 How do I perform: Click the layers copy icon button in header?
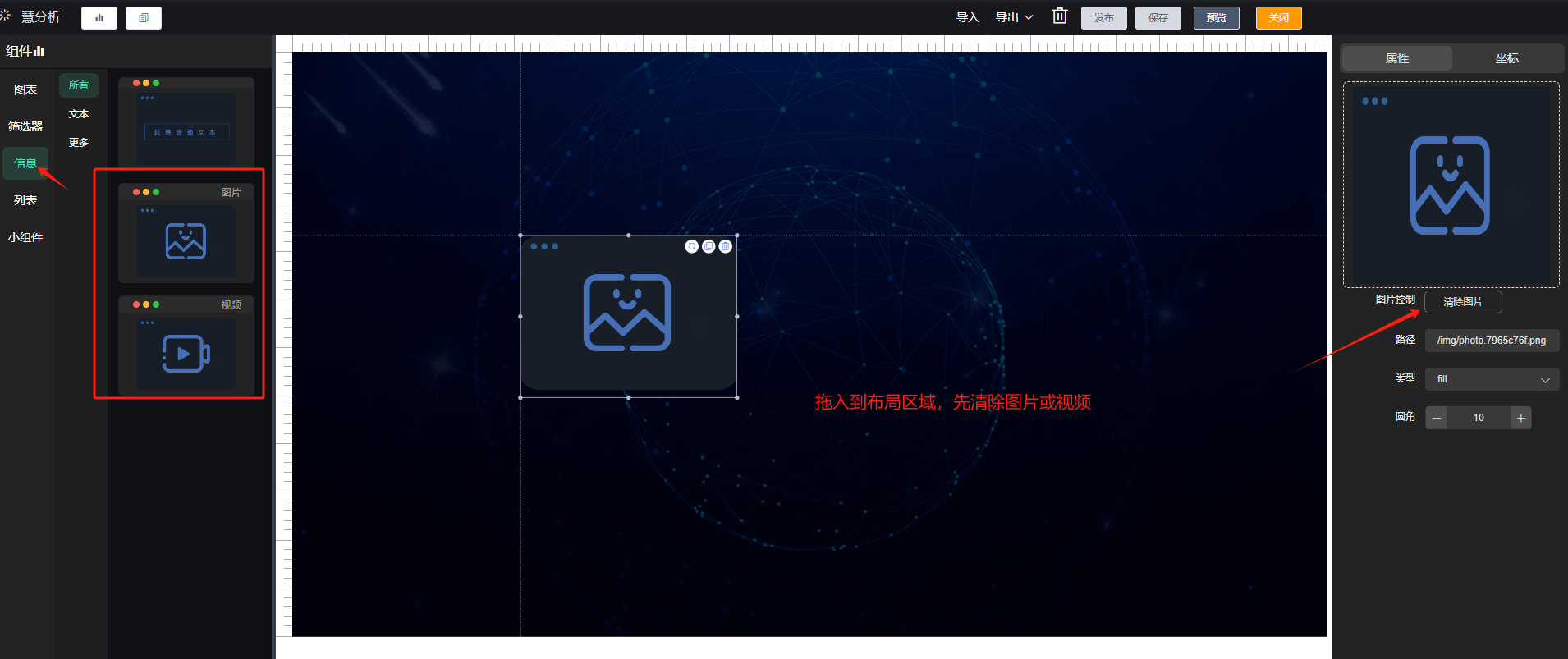[x=144, y=18]
